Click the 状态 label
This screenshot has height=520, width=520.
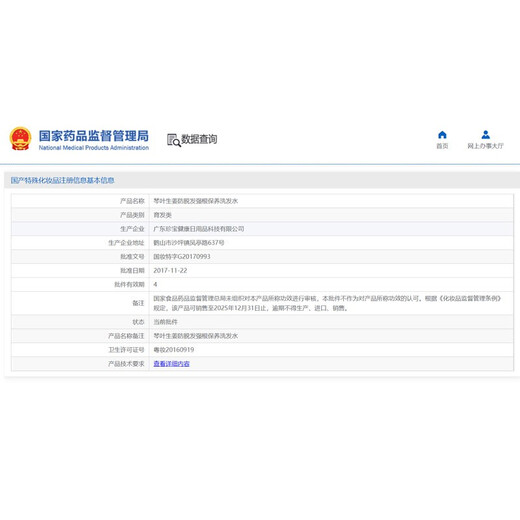point(138,322)
